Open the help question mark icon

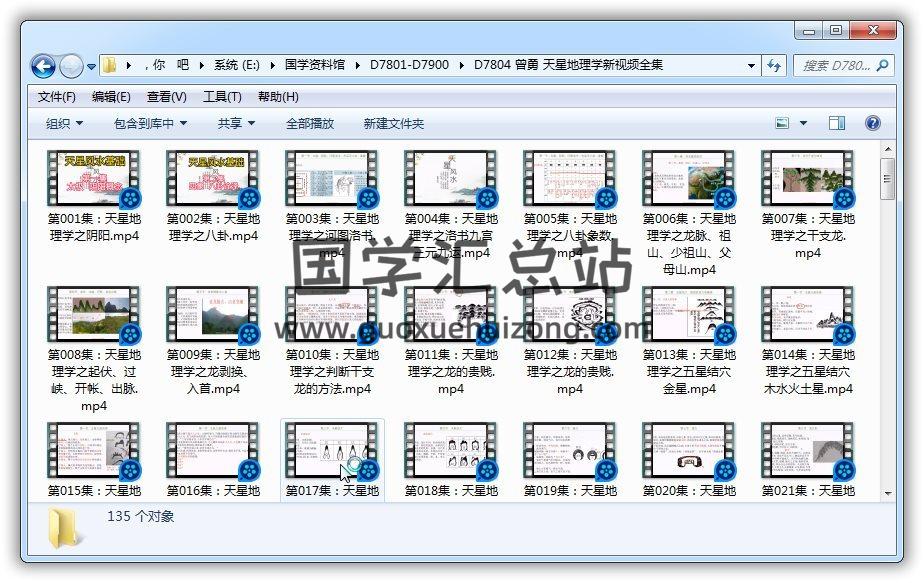coord(872,123)
